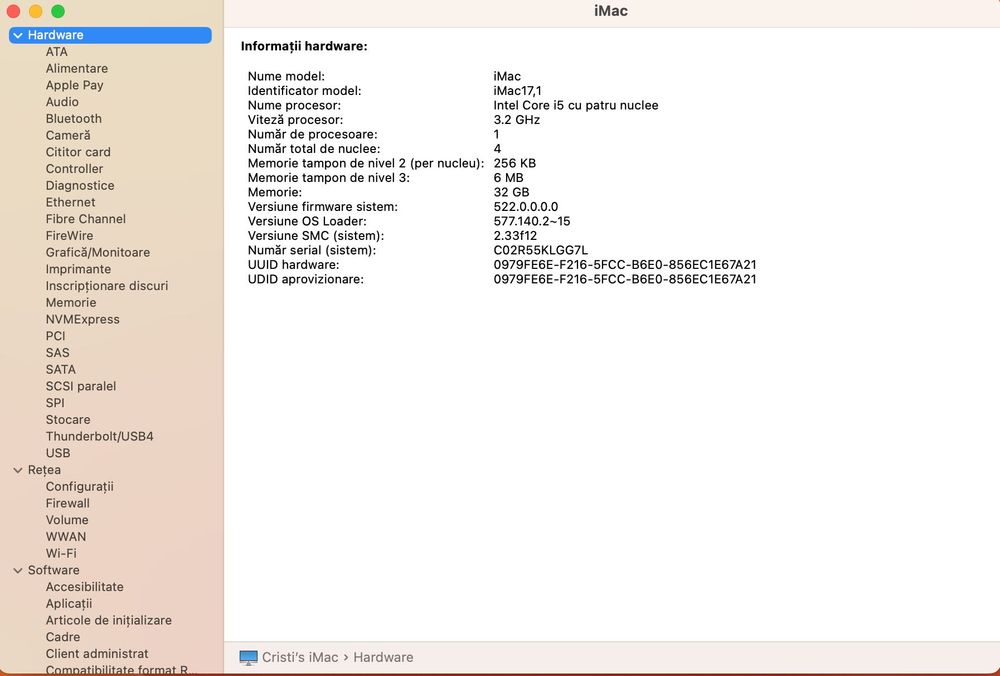Open Diagnostice entry

point(80,186)
